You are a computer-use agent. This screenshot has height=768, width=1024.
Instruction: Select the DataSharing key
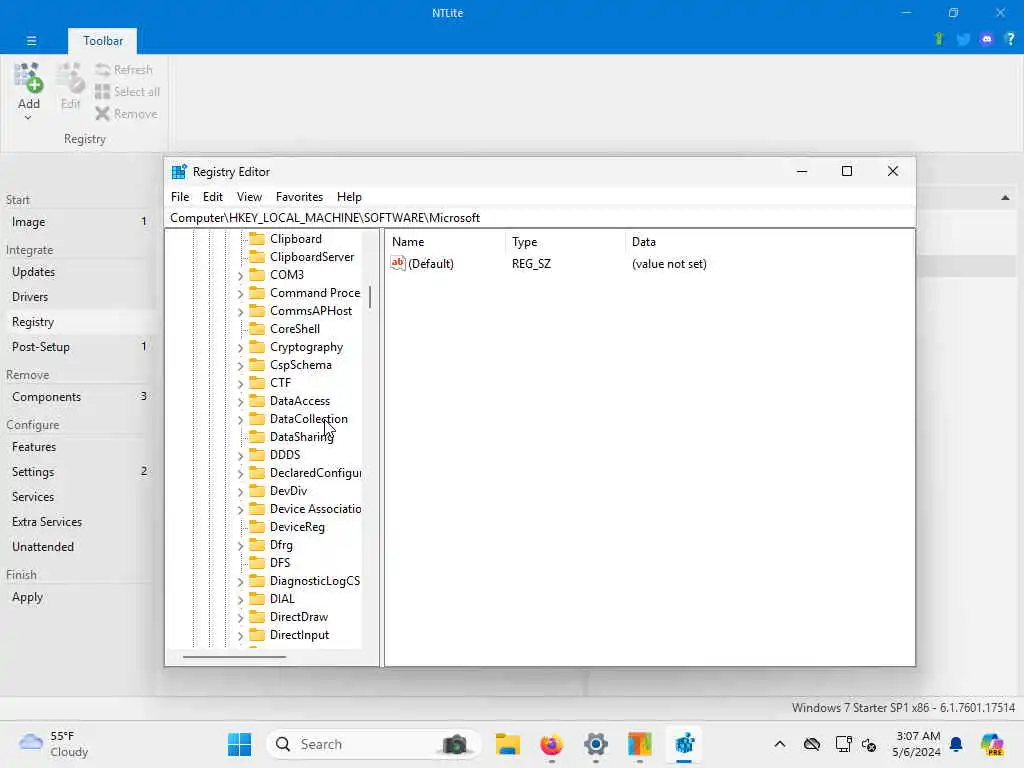point(301,436)
